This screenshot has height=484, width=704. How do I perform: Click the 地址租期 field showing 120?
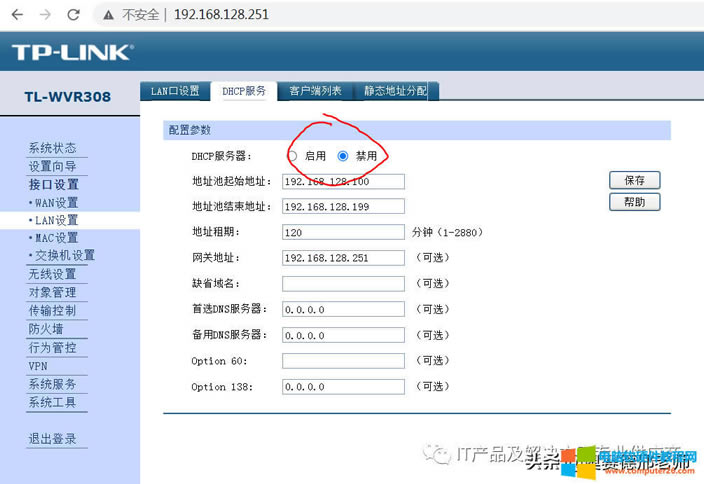click(x=343, y=232)
